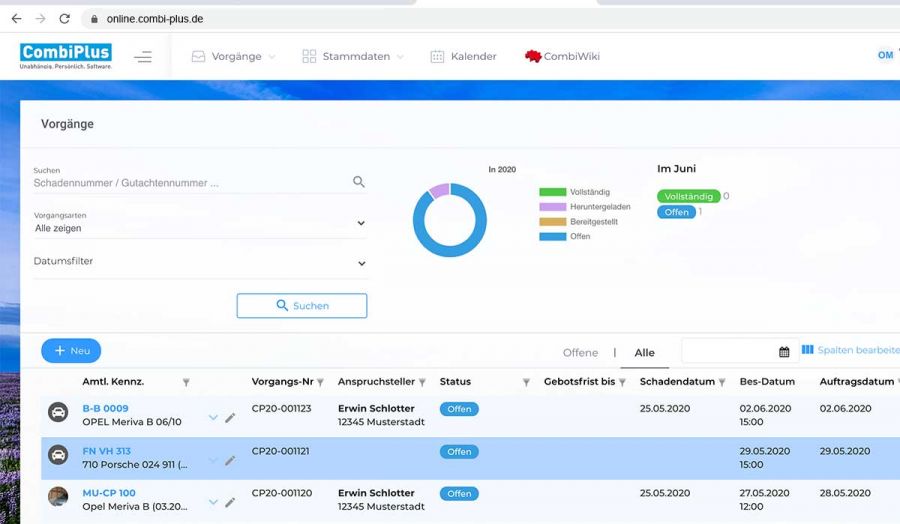Expand the Datumsfilter section

tap(361, 264)
